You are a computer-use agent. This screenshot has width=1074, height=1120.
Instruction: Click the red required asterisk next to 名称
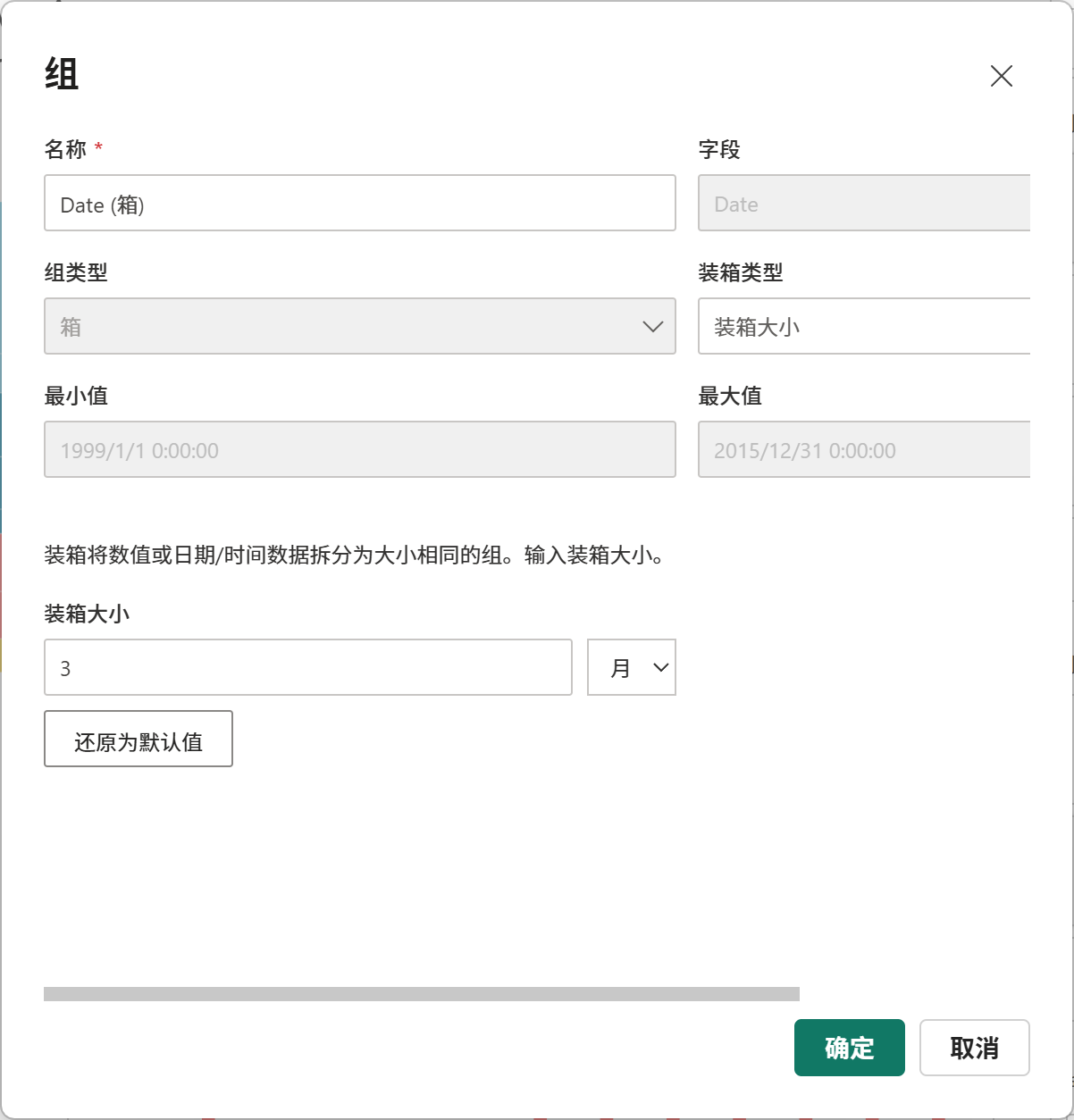point(98,147)
